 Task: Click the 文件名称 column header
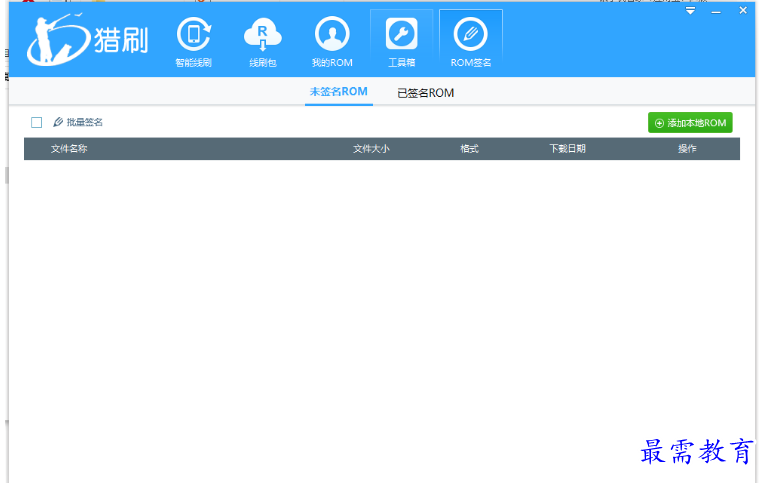click(69, 149)
